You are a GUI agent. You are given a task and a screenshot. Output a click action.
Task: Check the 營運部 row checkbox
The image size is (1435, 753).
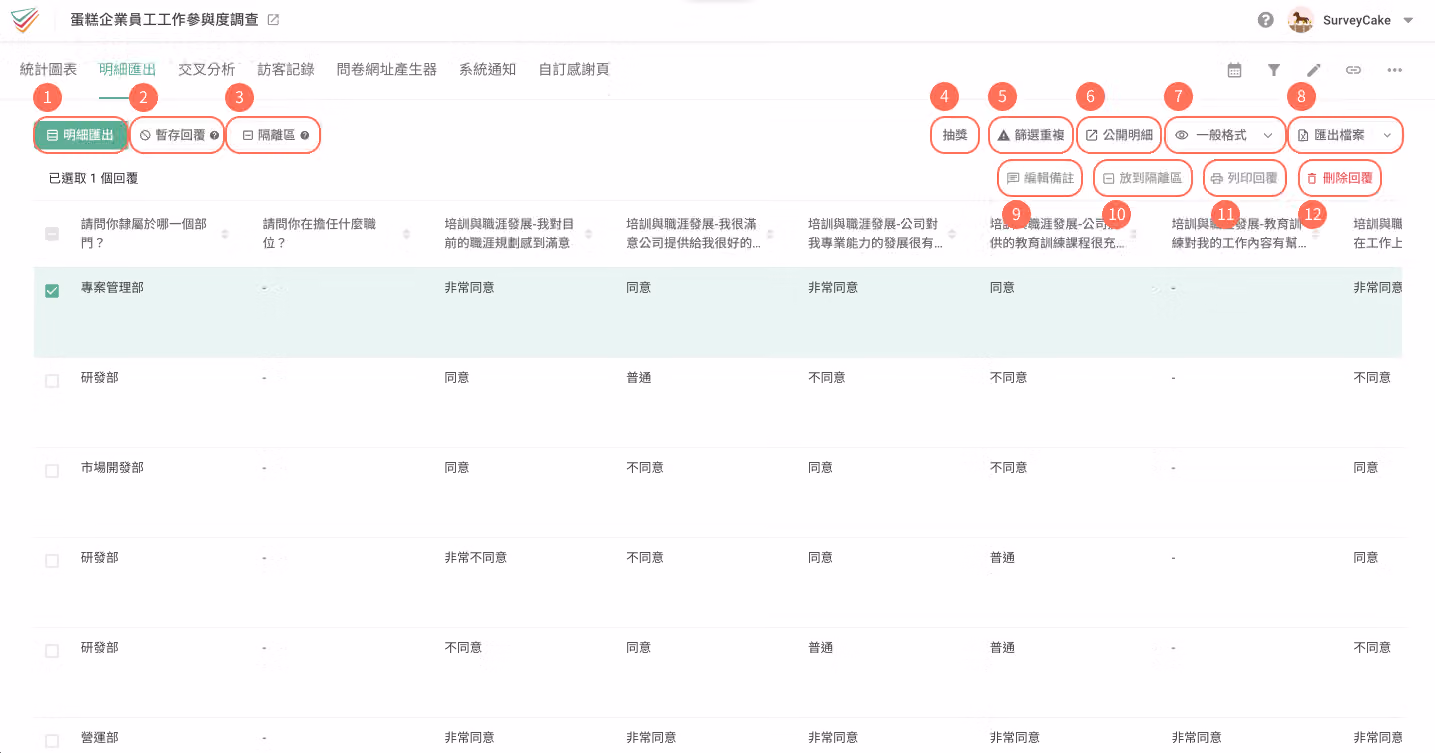[x=52, y=741]
